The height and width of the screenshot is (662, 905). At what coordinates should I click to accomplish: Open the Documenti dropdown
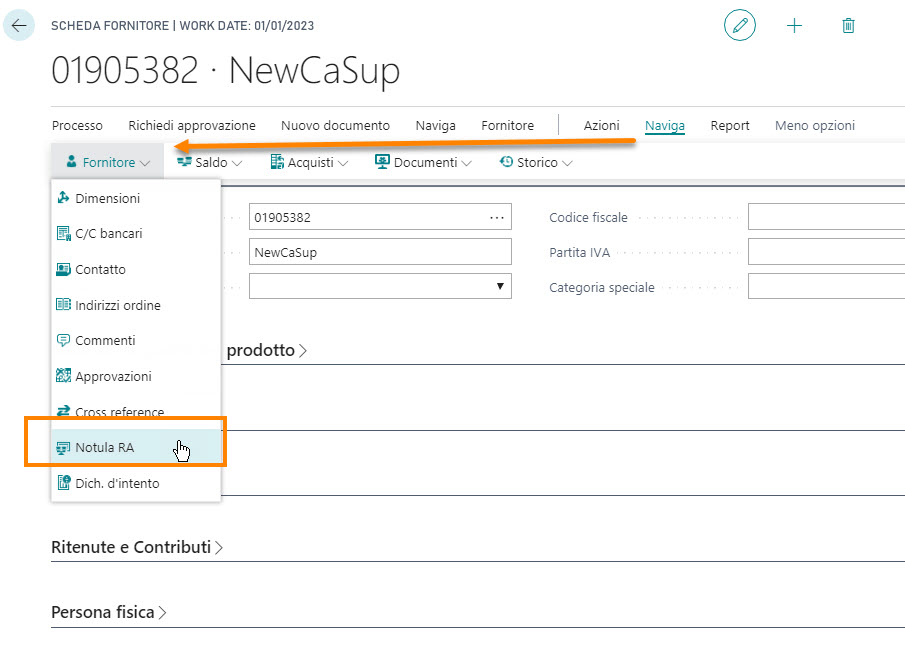424,162
